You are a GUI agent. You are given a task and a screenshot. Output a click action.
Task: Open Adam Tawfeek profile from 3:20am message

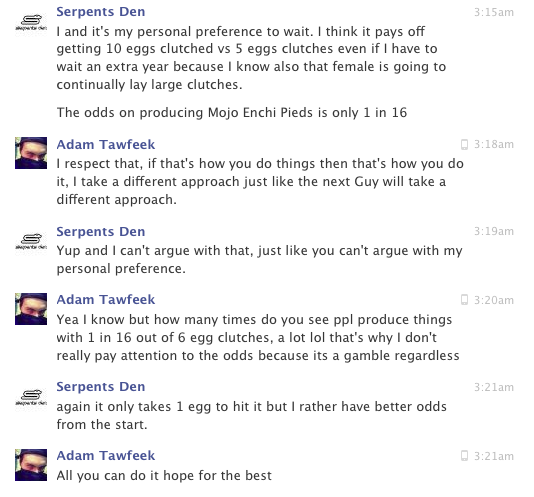106,300
